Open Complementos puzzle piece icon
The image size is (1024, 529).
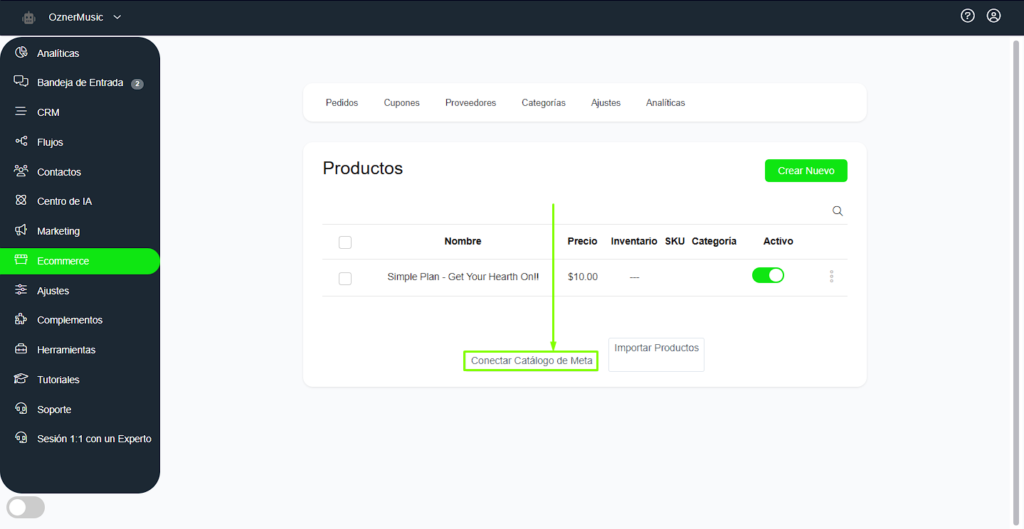(x=21, y=320)
